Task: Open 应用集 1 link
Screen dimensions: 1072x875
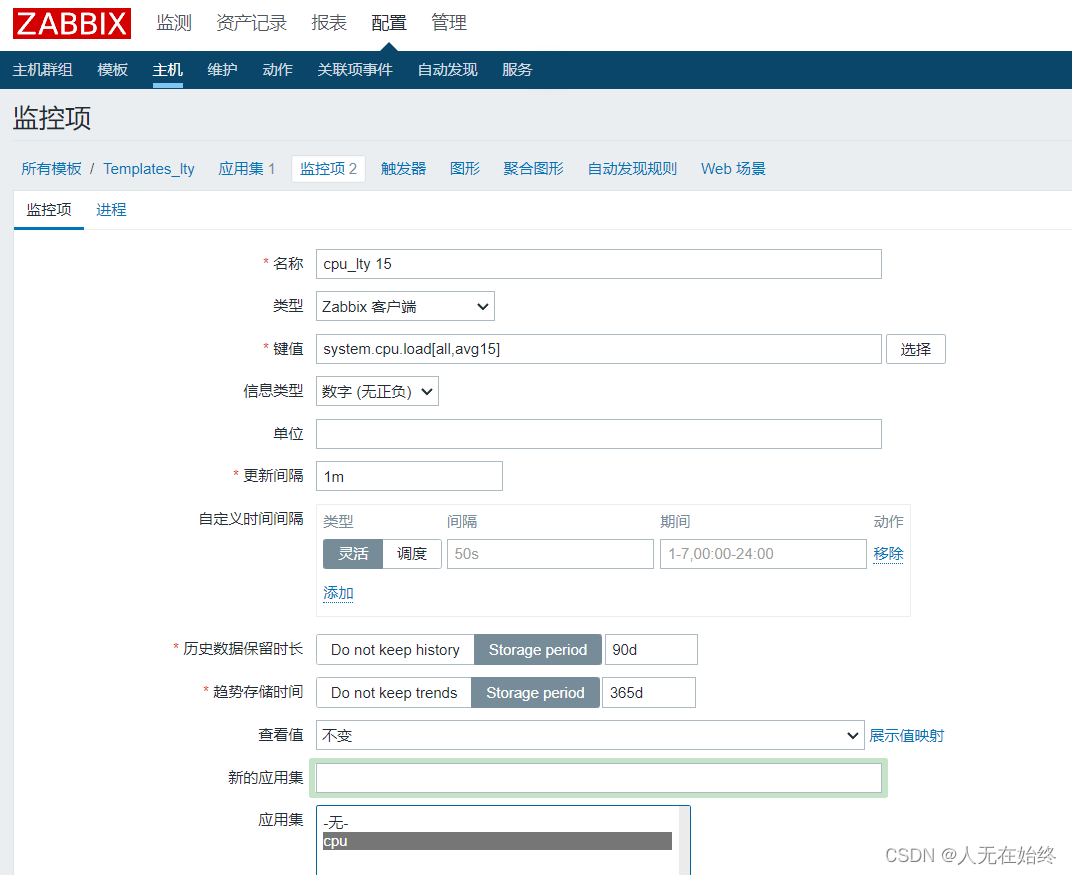Action: (x=246, y=169)
